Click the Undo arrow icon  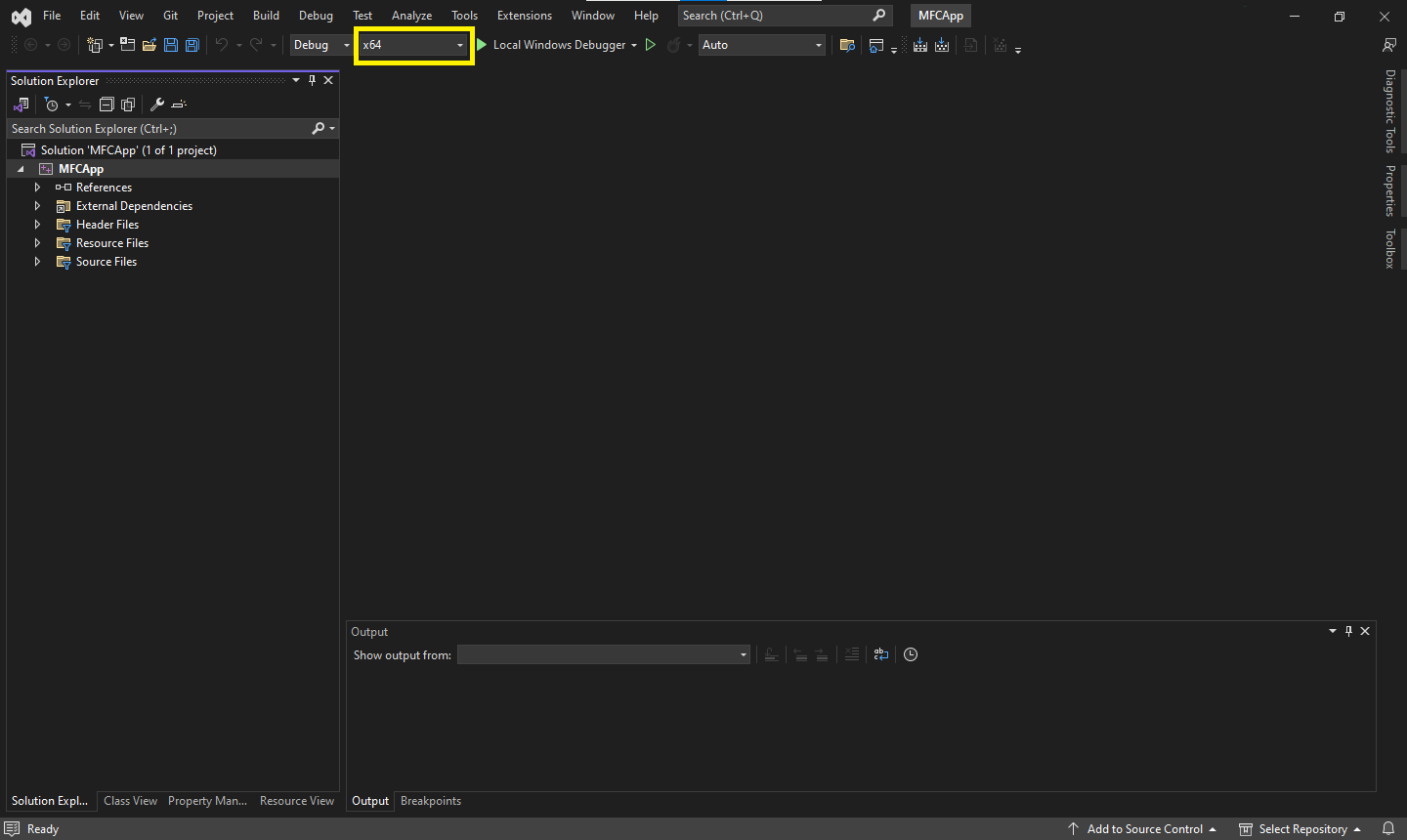222,45
